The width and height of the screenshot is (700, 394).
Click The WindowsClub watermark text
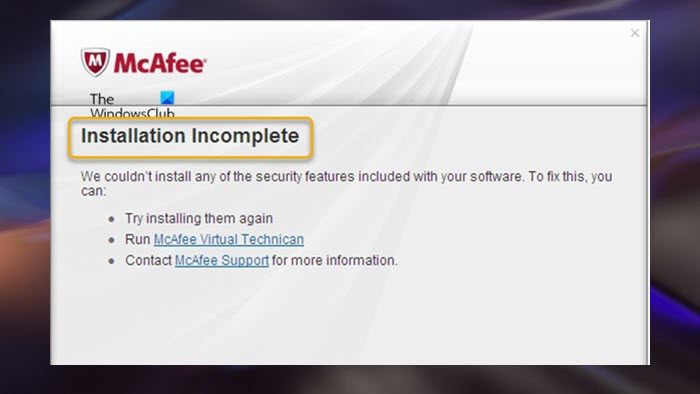pyautogui.click(x=132, y=106)
